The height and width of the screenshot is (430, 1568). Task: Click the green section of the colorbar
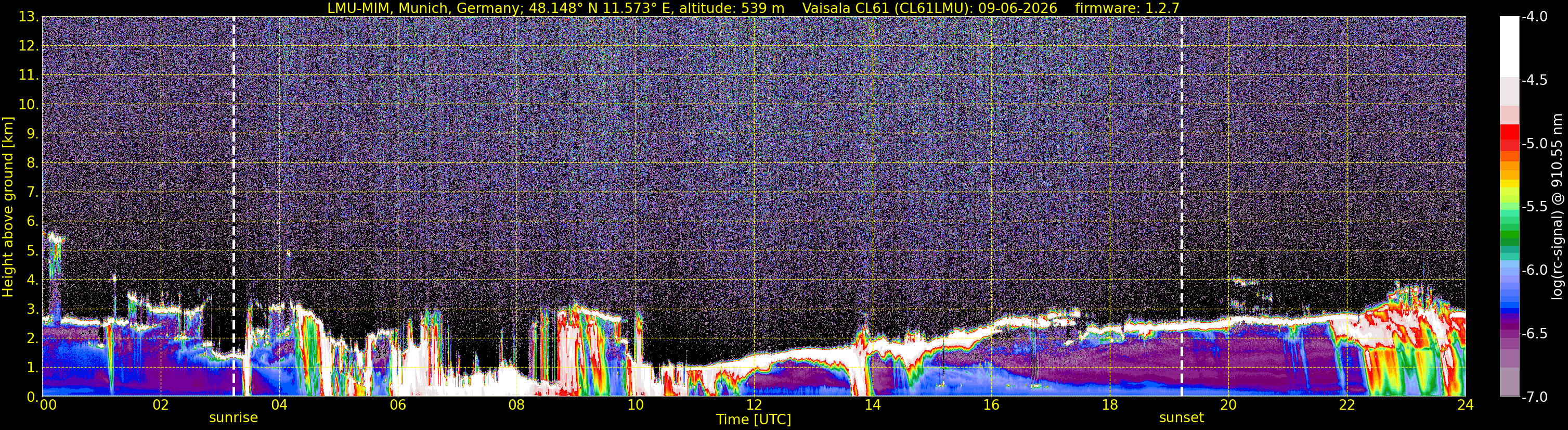coord(1510,232)
